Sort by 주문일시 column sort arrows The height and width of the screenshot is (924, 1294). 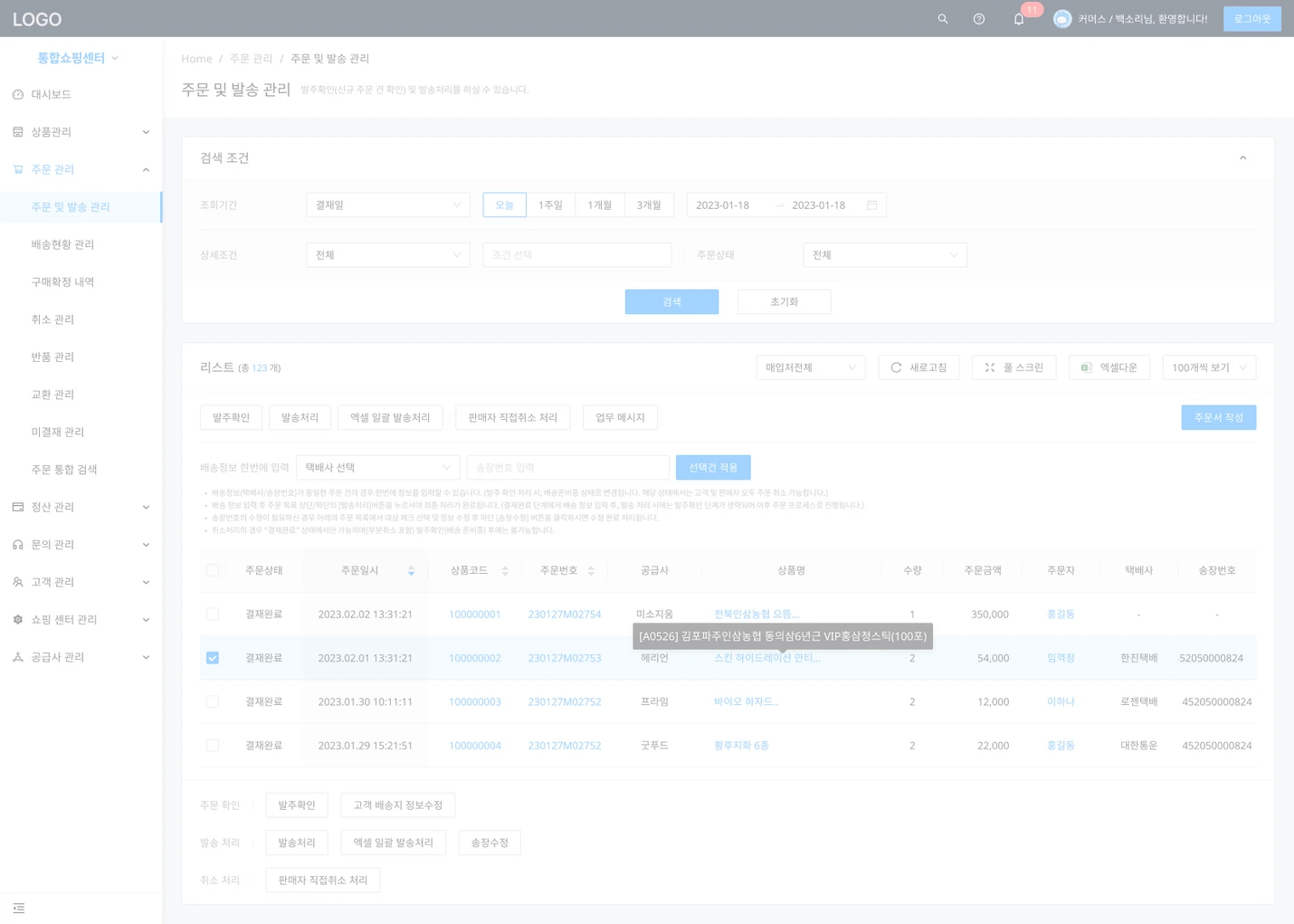click(411, 571)
